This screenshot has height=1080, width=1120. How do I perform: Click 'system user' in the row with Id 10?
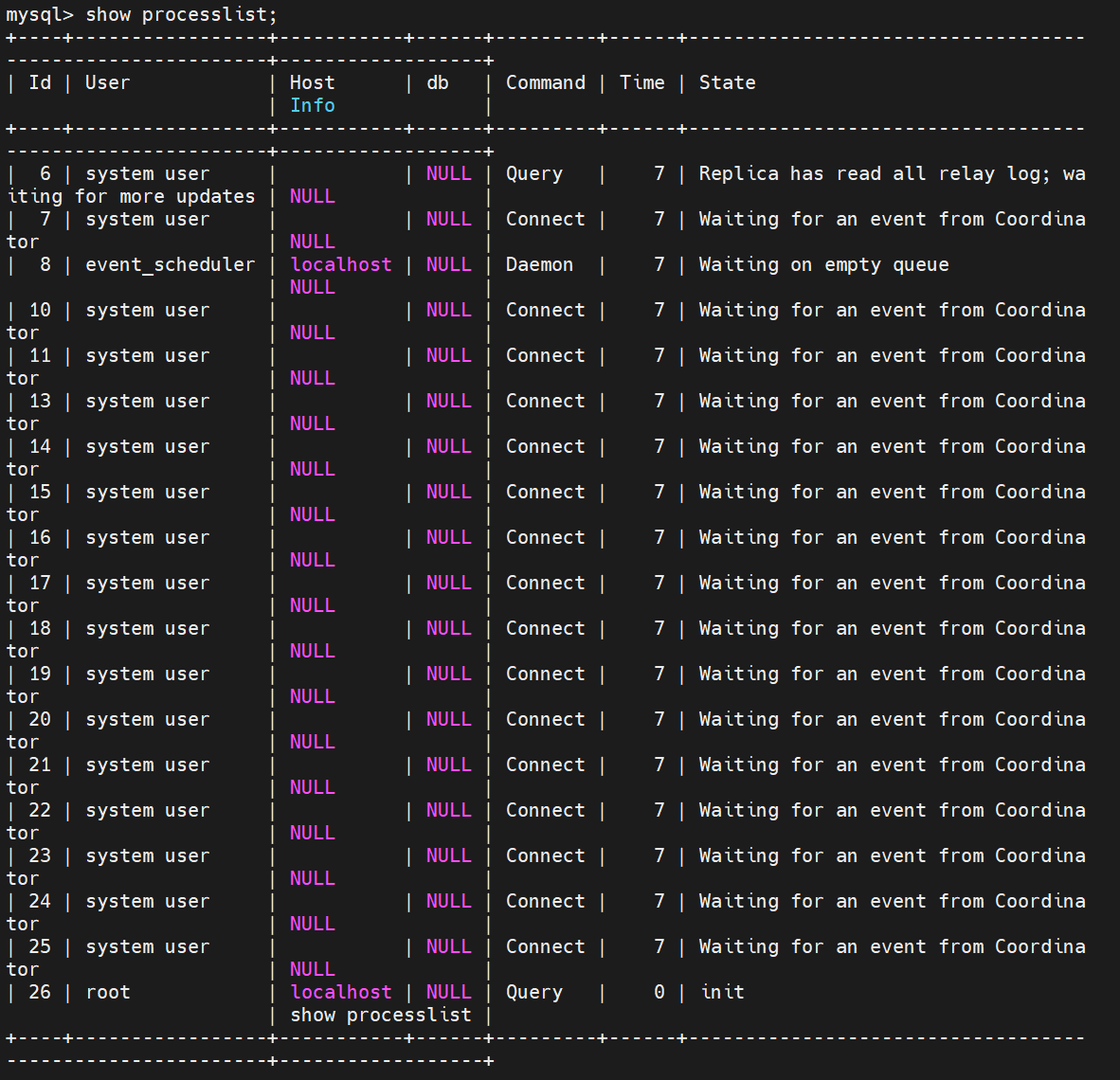(147, 311)
